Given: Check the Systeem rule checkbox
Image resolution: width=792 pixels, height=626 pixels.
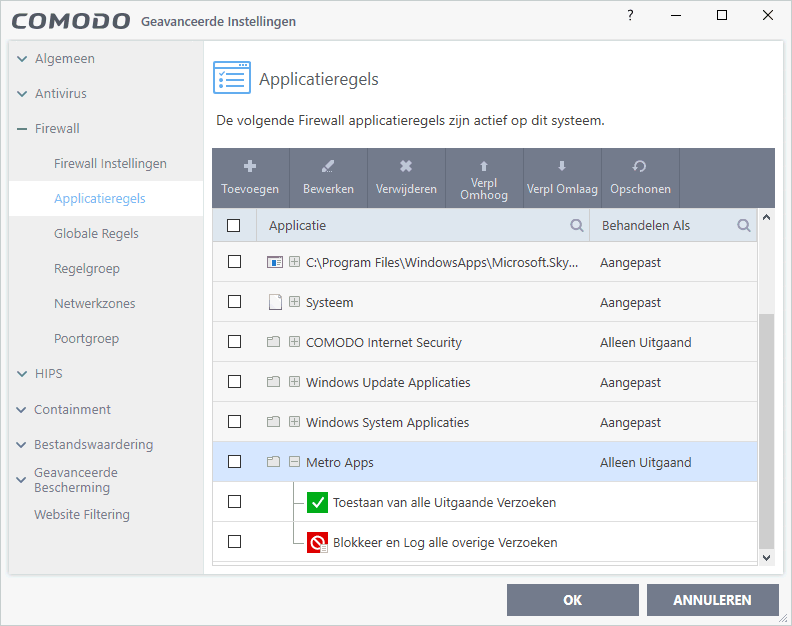Looking at the screenshot, I should [x=234, y=302].
